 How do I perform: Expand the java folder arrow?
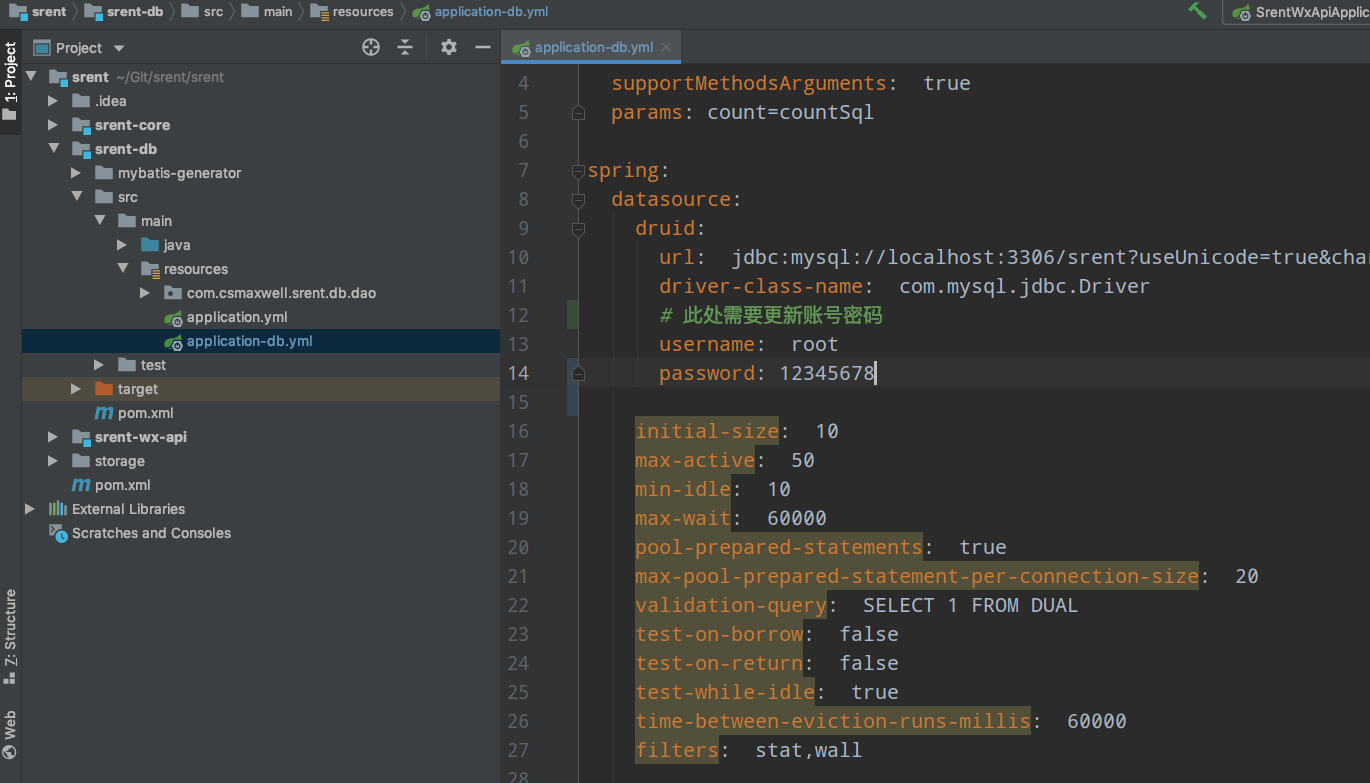point(122,245)
